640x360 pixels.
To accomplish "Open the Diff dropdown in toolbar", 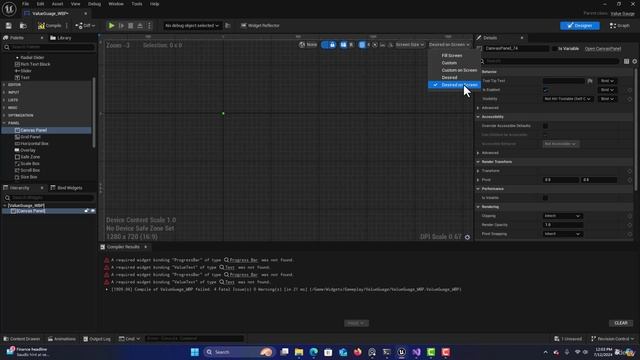I will [85, 26].
